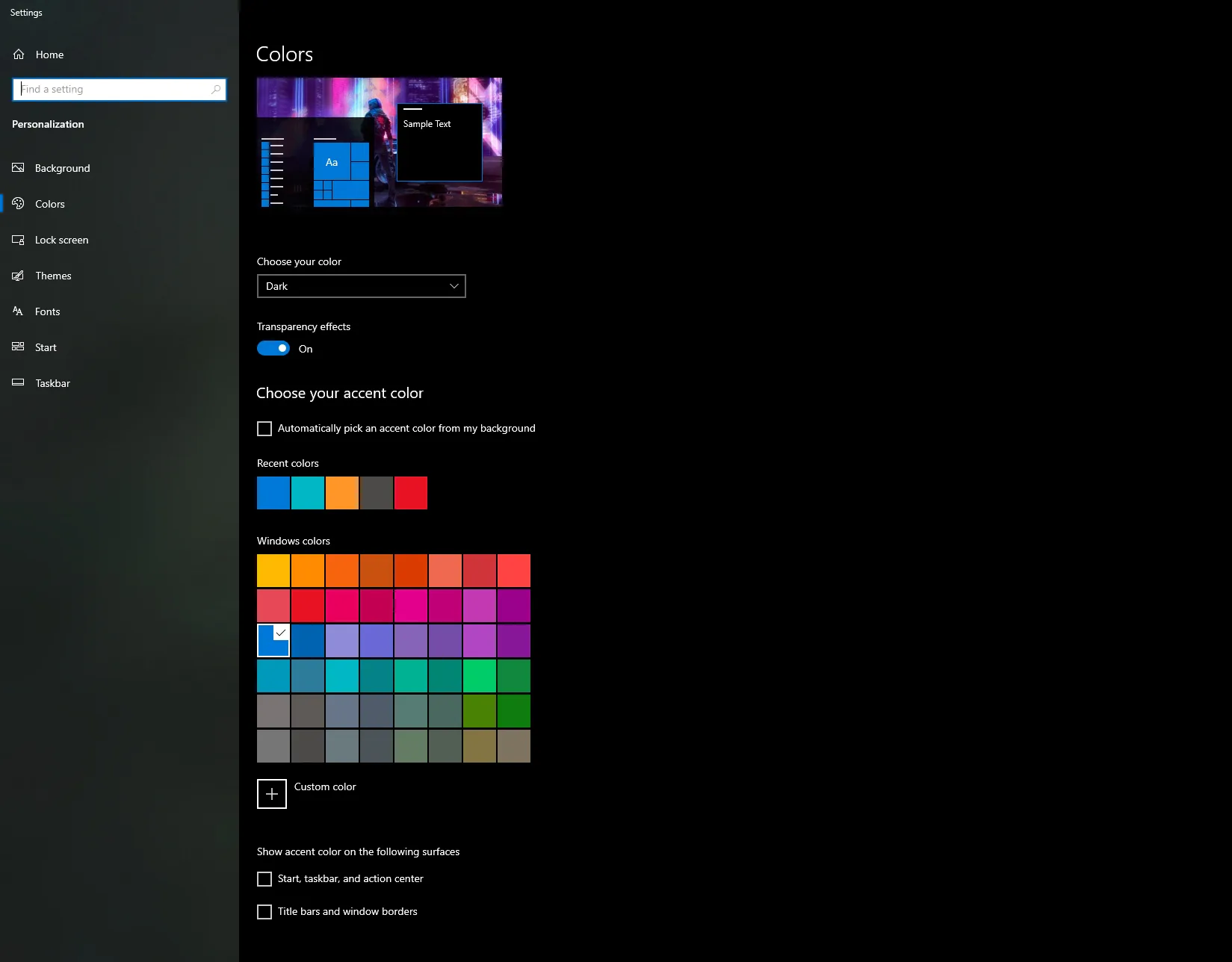Select the olive Windows color swatch in bottom row

(x=480, y=746)
